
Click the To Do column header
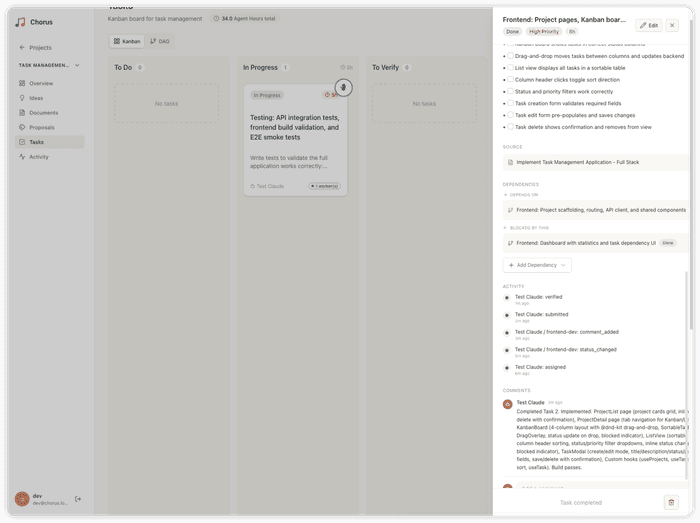tap(123, 67)
